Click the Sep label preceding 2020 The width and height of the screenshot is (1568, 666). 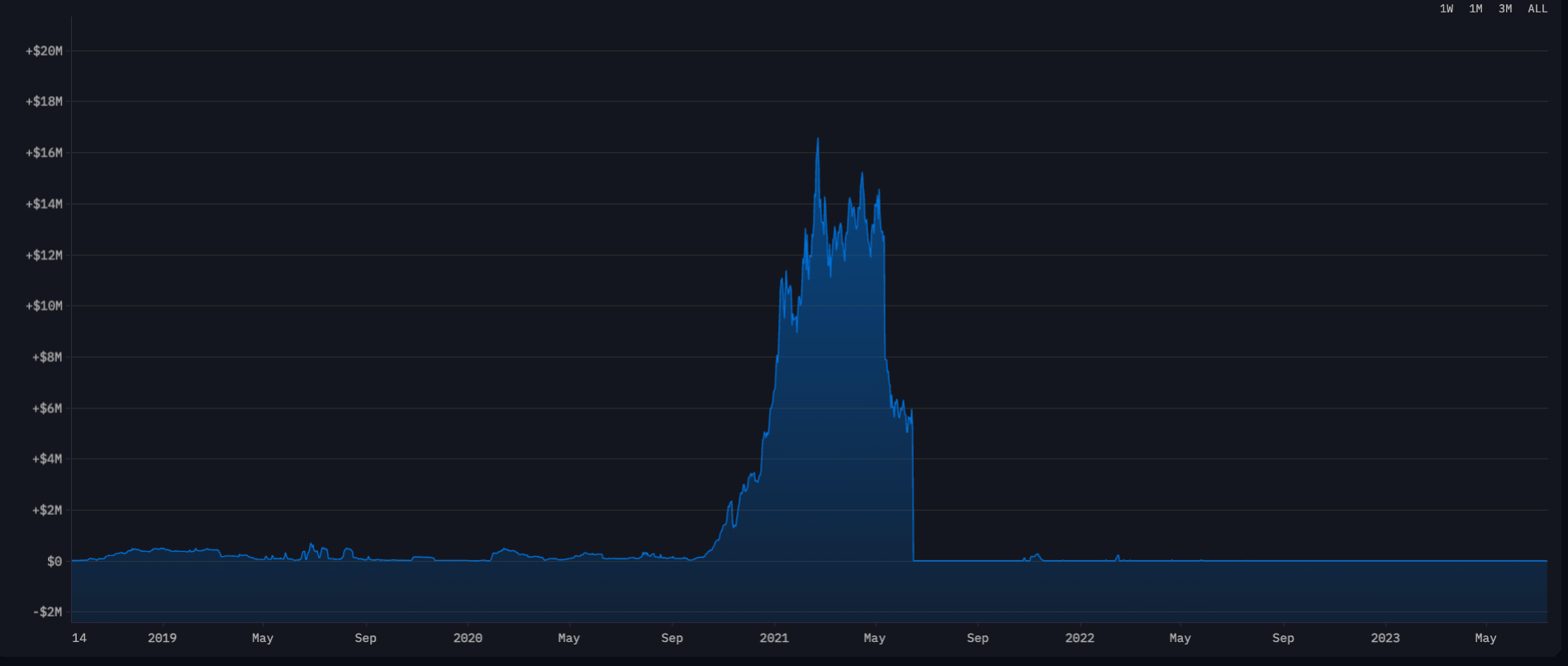365,638
